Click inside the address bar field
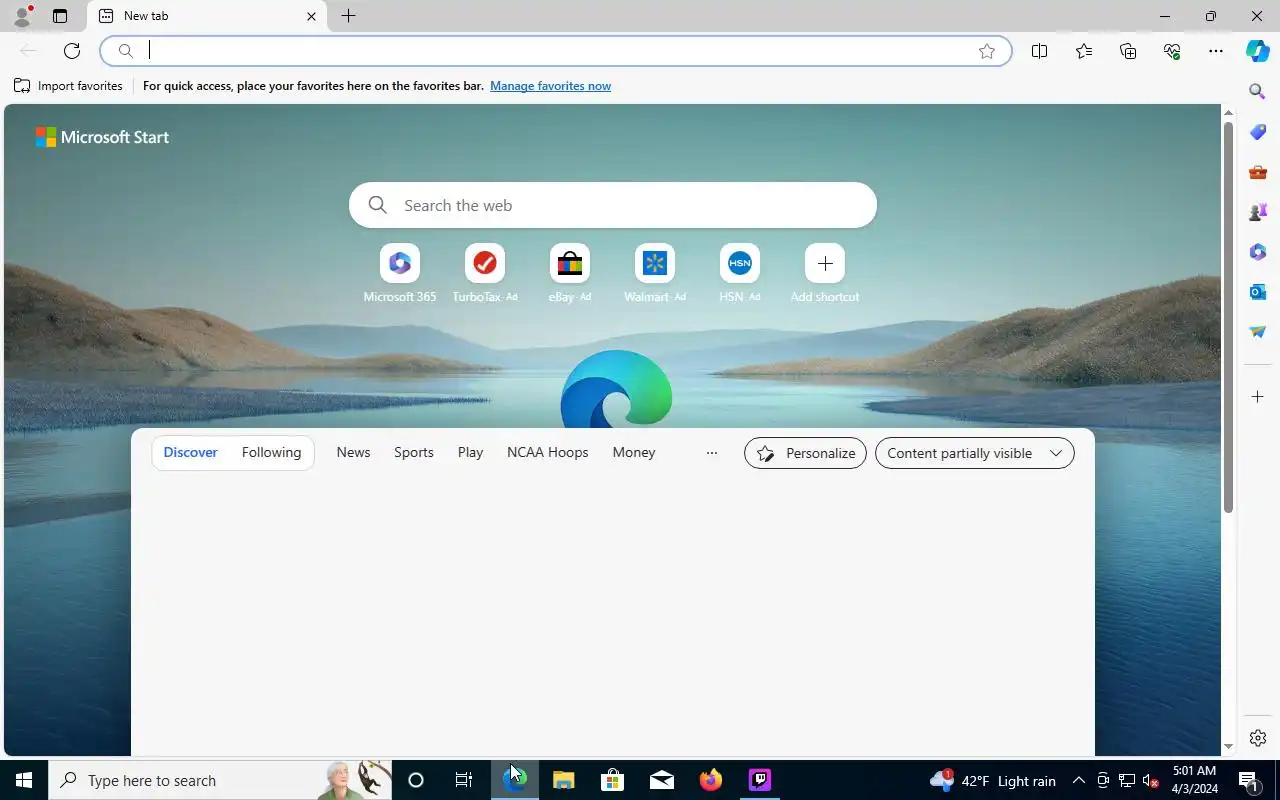 555,51
